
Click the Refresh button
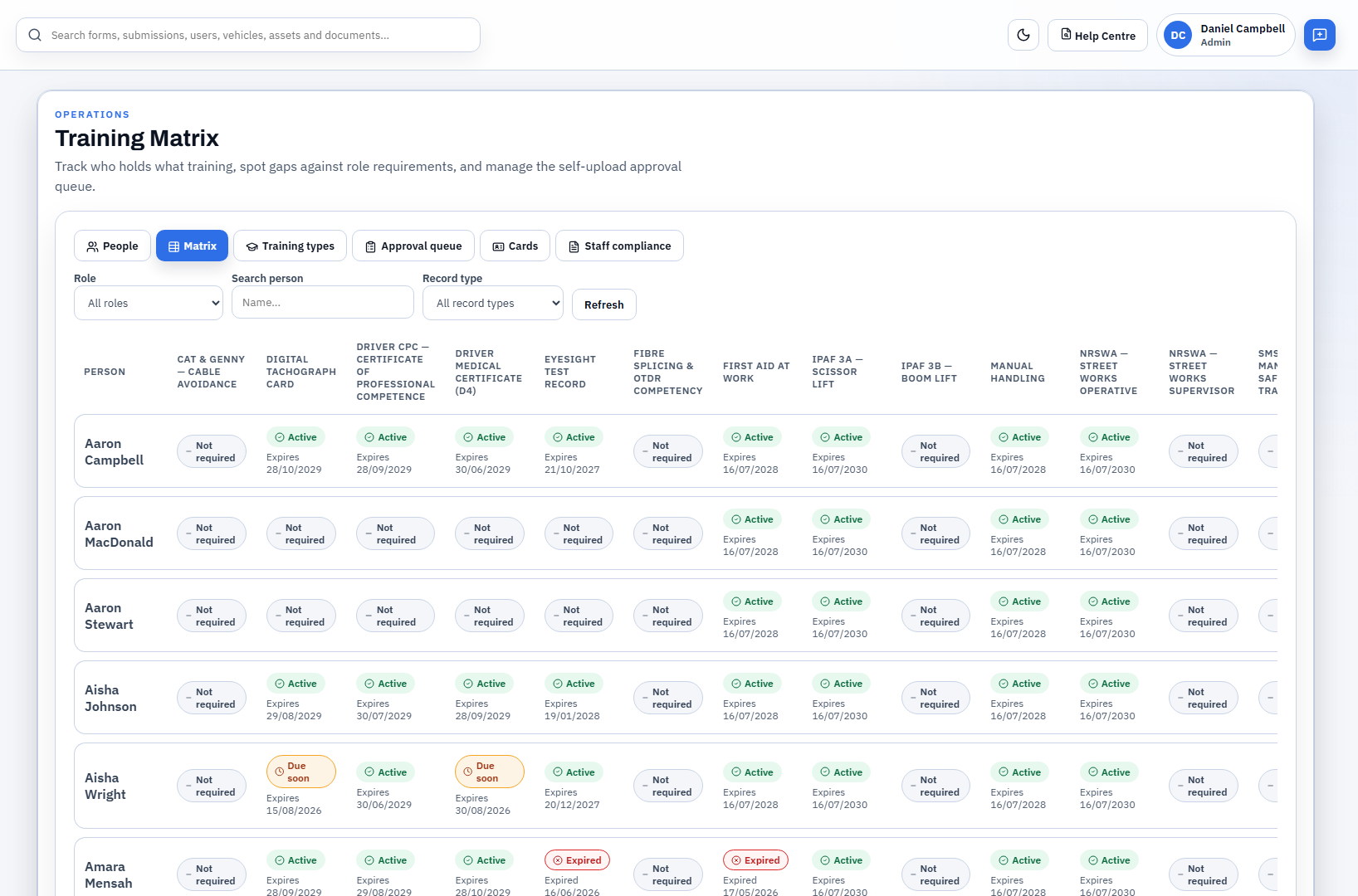tap(604, 304)
